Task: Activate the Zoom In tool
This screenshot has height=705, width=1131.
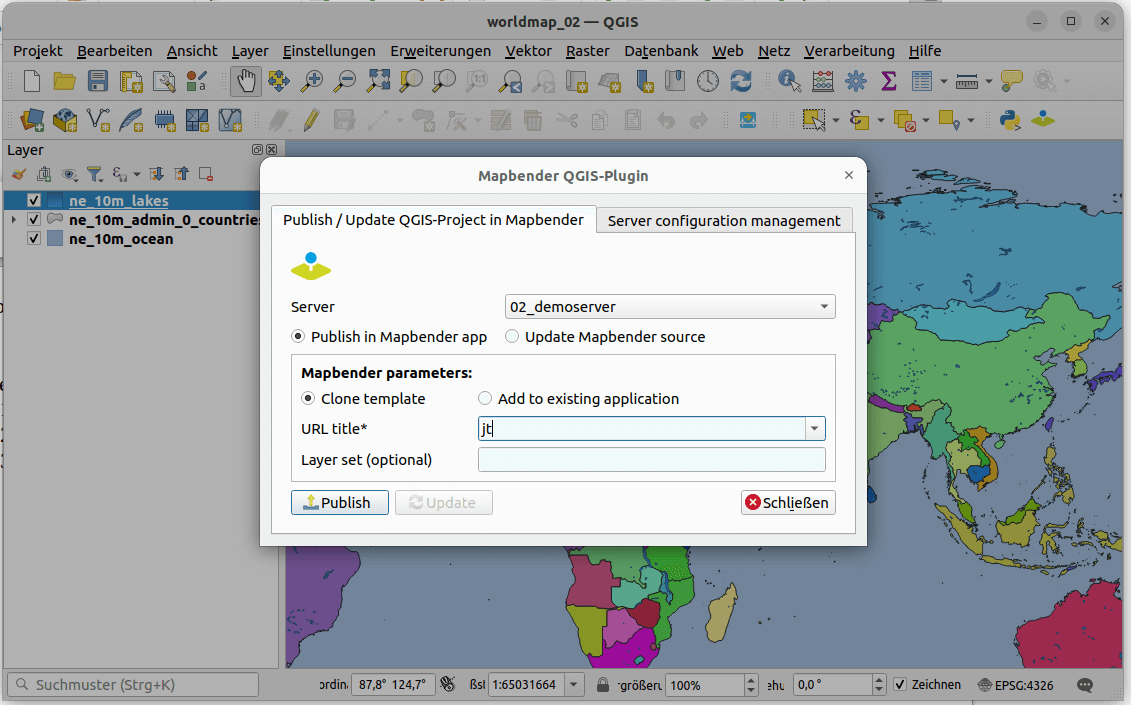Action: (312, 82)
